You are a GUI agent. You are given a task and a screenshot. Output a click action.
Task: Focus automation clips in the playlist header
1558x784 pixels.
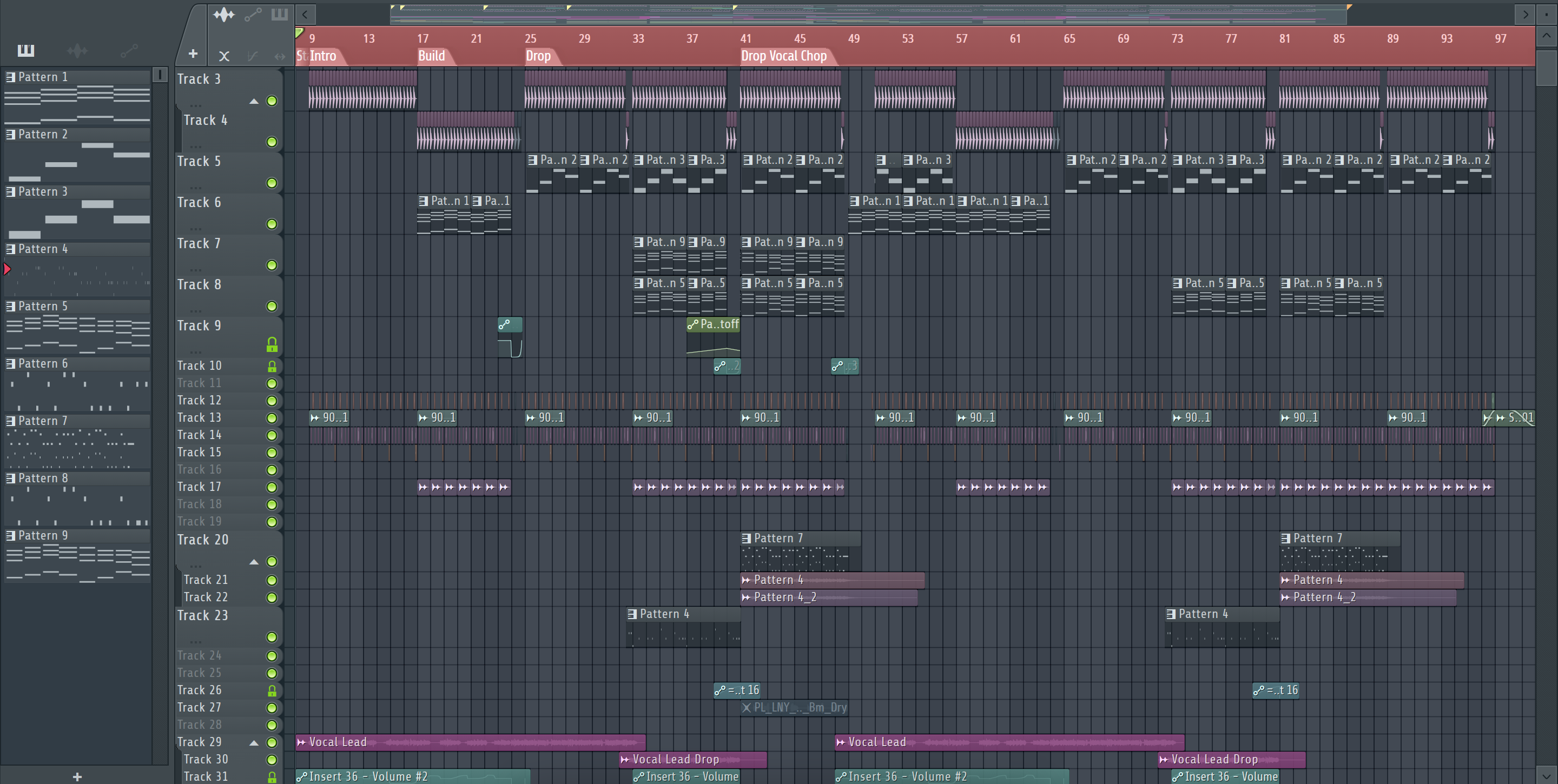coord(253,15)
